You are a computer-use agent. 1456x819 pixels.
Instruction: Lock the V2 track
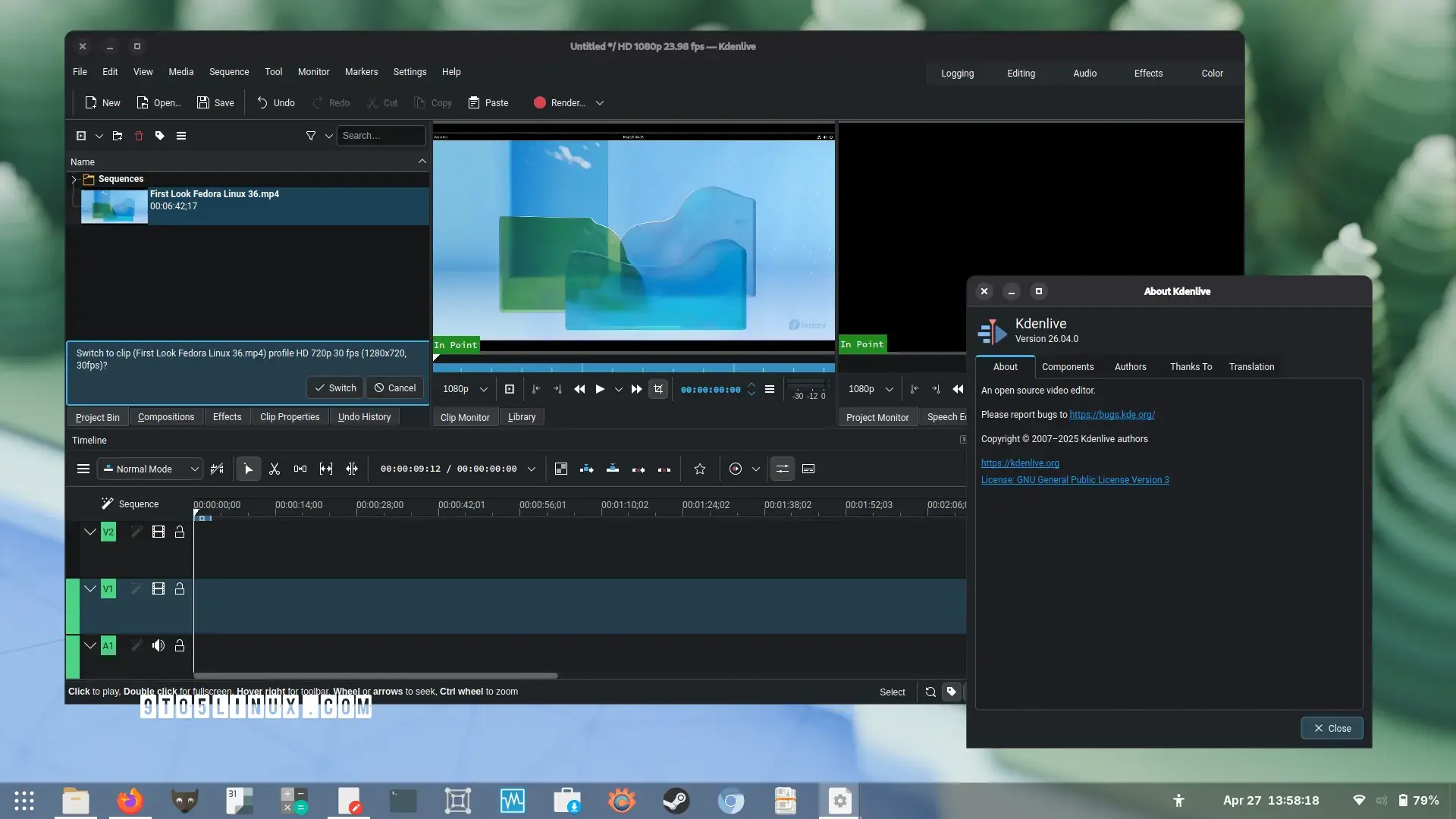(x=180, y=532)
